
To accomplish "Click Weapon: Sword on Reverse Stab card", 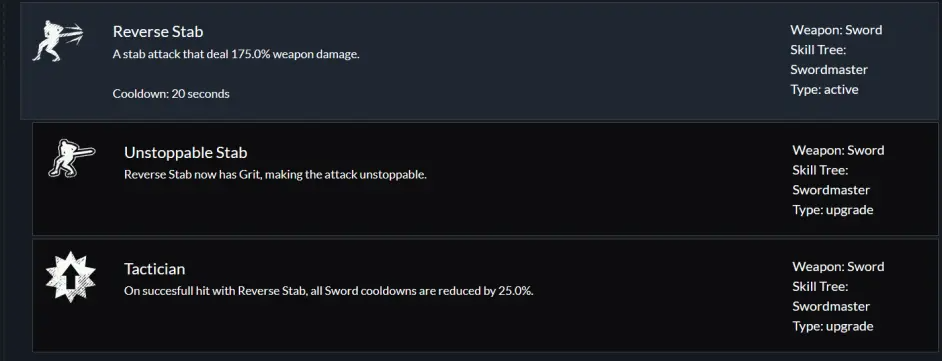I will (x=836, y=30).
